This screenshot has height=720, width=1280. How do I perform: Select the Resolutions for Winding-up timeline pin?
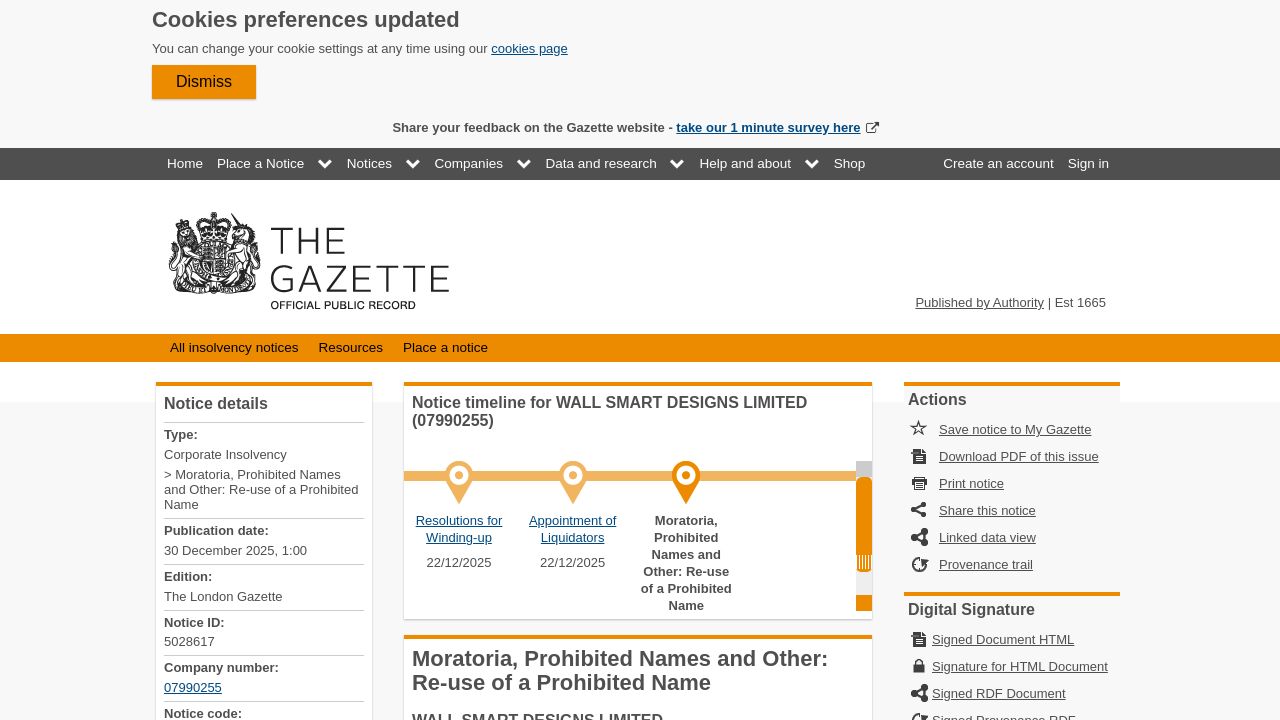pos(459,481)
